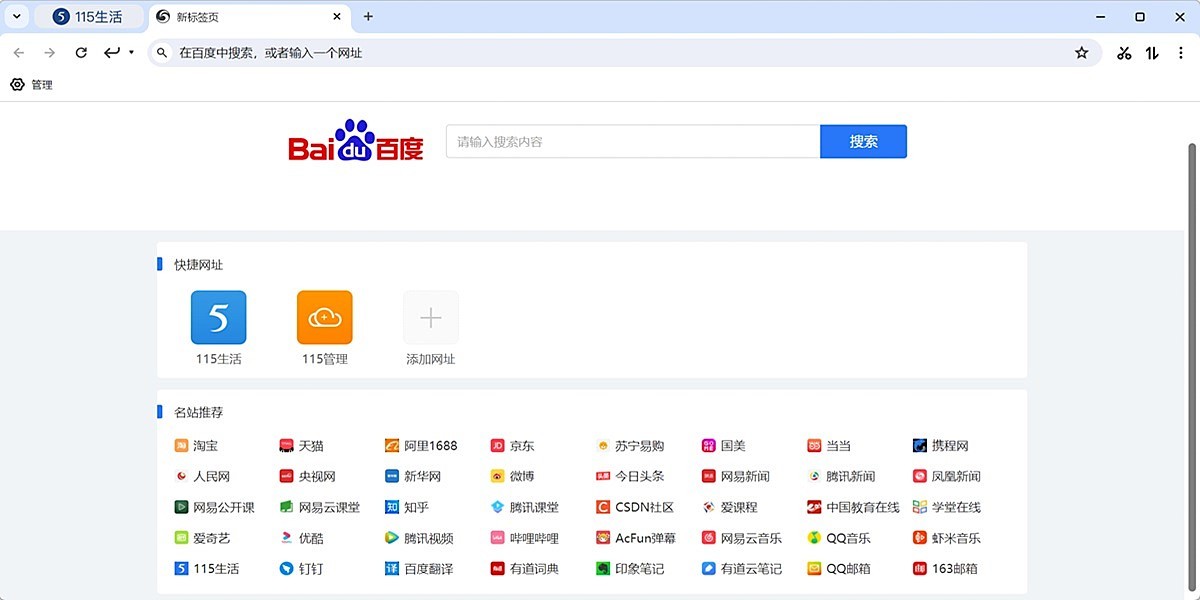
Task: Click the 管理 gear icon in bookmarks bar
Action: [17, 85]
